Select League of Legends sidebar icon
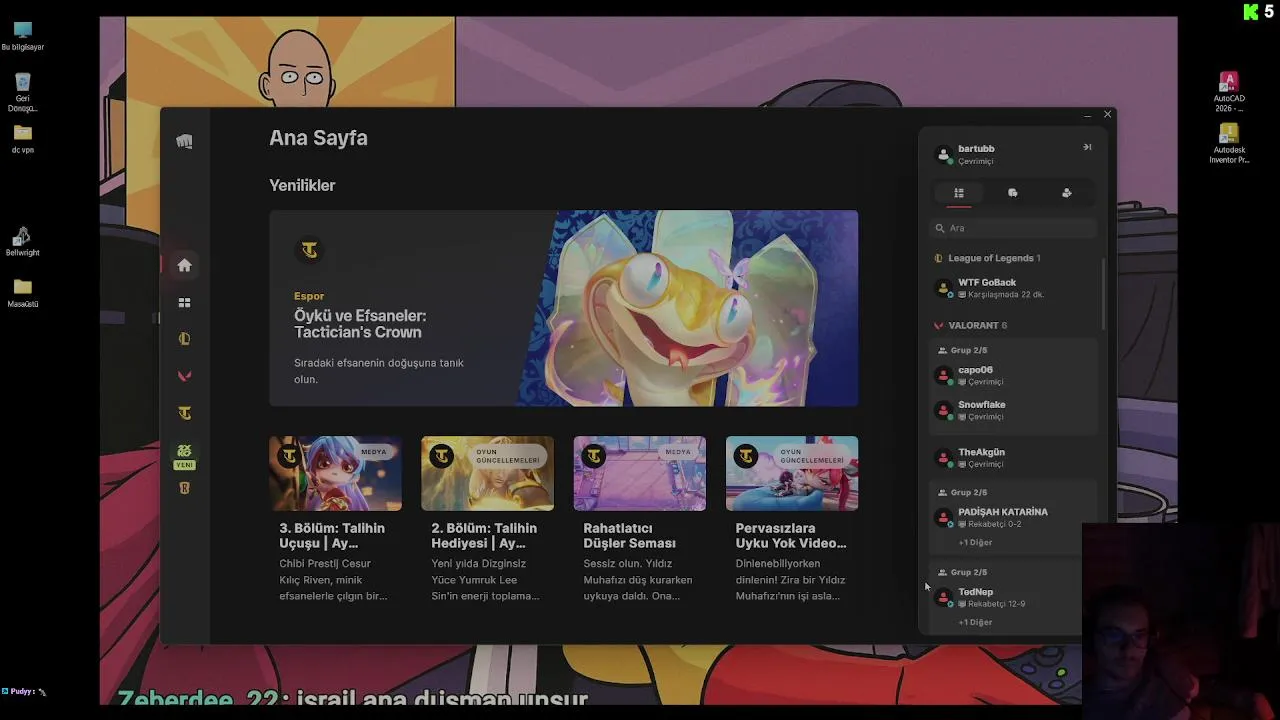 (184, 339)
